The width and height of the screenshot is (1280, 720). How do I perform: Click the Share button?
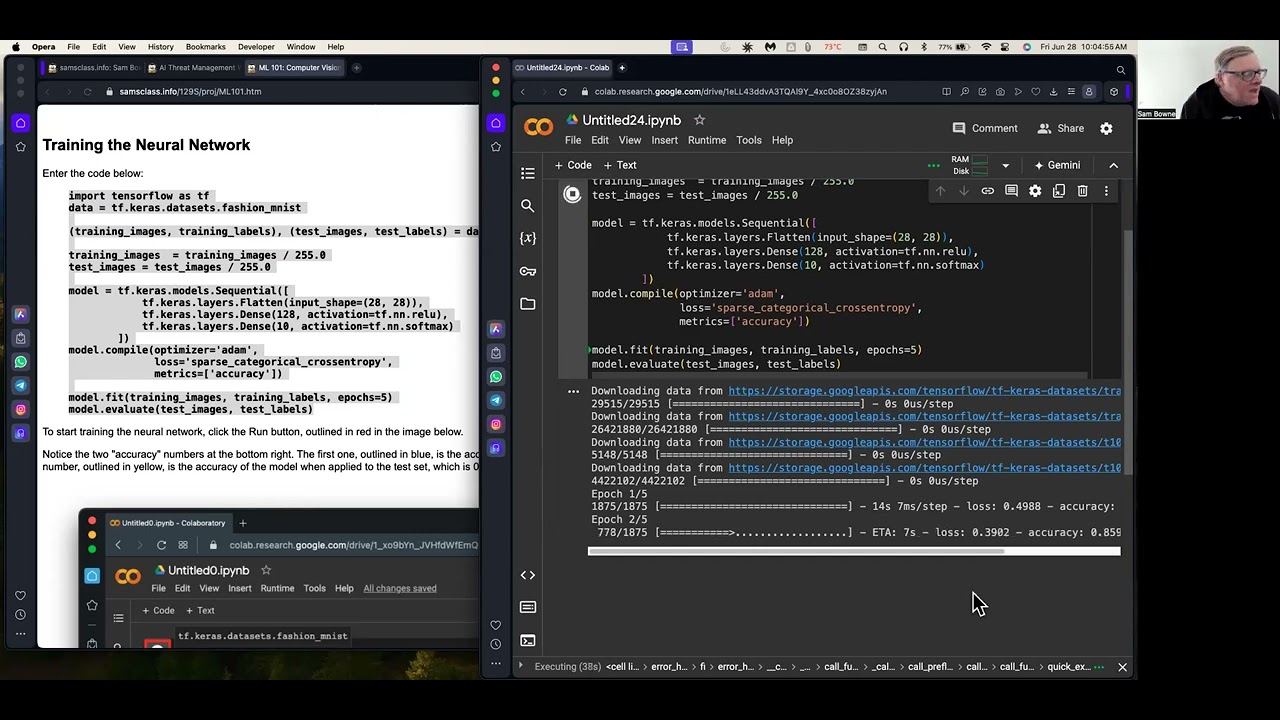pyautogui.click(x=1061, y=128)
